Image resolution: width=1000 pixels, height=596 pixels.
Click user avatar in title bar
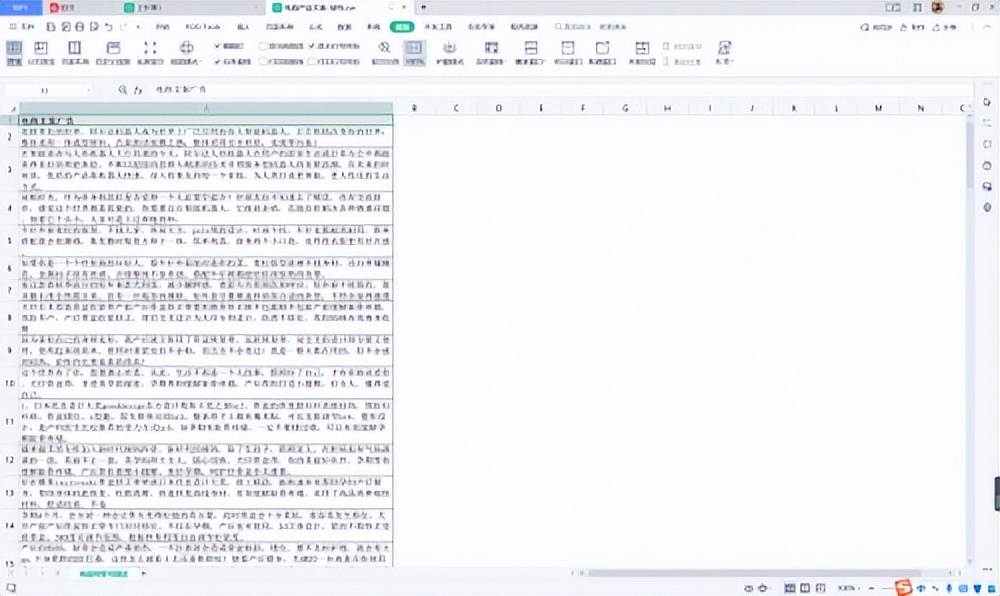click(x=938, y=7)
